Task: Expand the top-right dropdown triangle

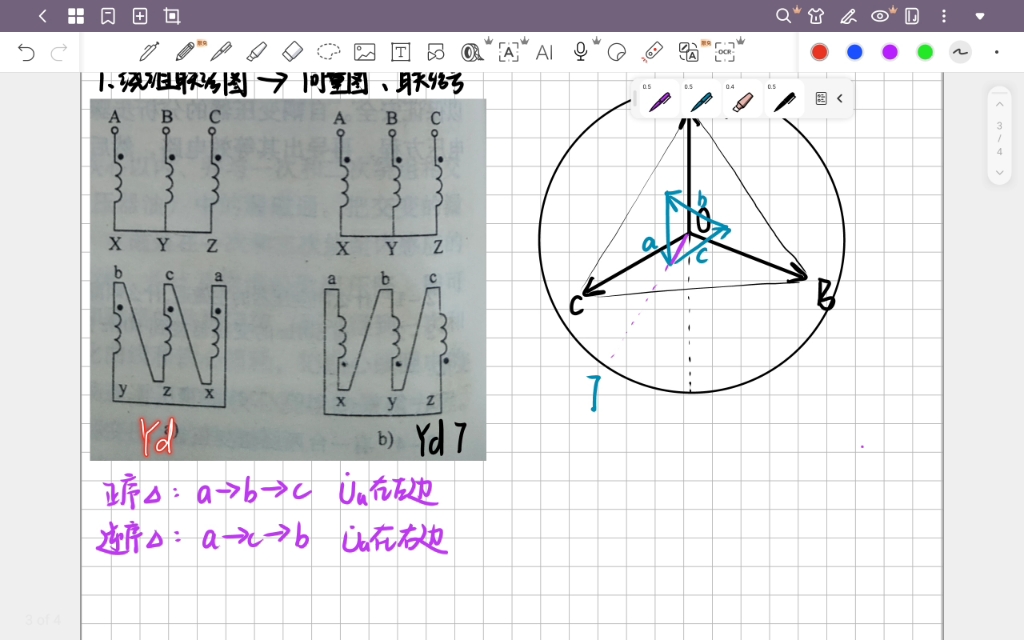Action: pos(980,16)
